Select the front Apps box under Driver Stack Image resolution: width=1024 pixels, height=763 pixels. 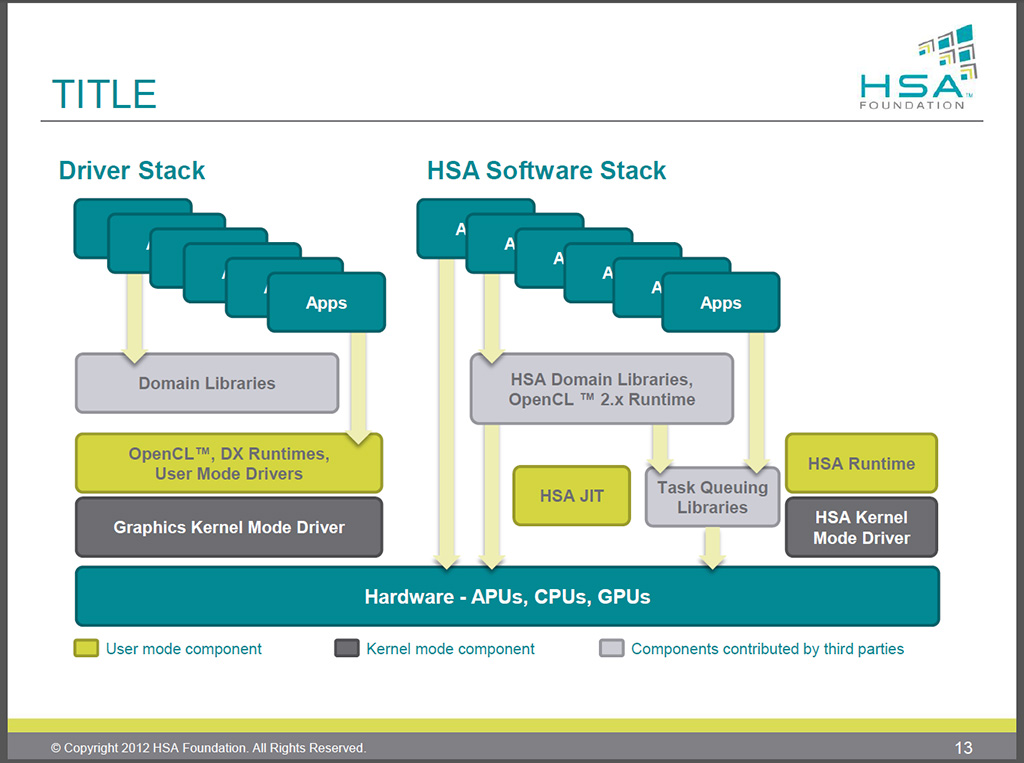coord(326,303)
